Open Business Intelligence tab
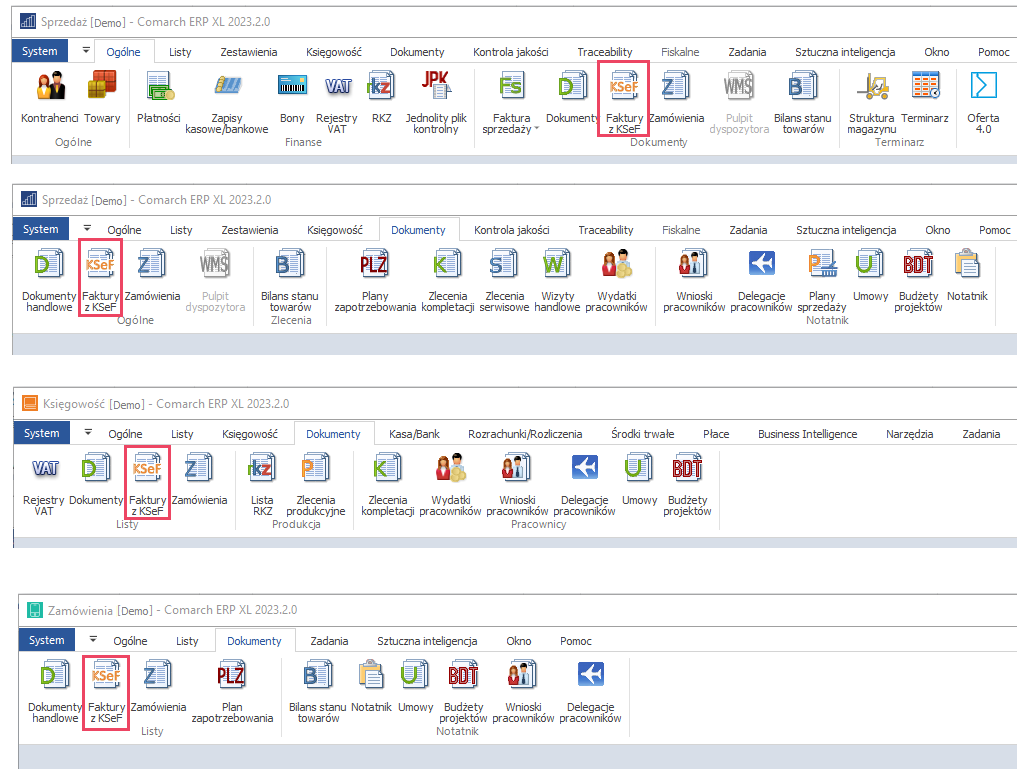Screen dimensions: 1026x774 [x=807, y=434]
